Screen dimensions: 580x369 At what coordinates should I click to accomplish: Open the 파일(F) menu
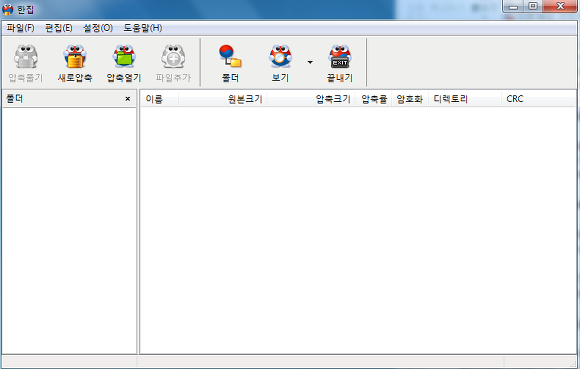20,28
